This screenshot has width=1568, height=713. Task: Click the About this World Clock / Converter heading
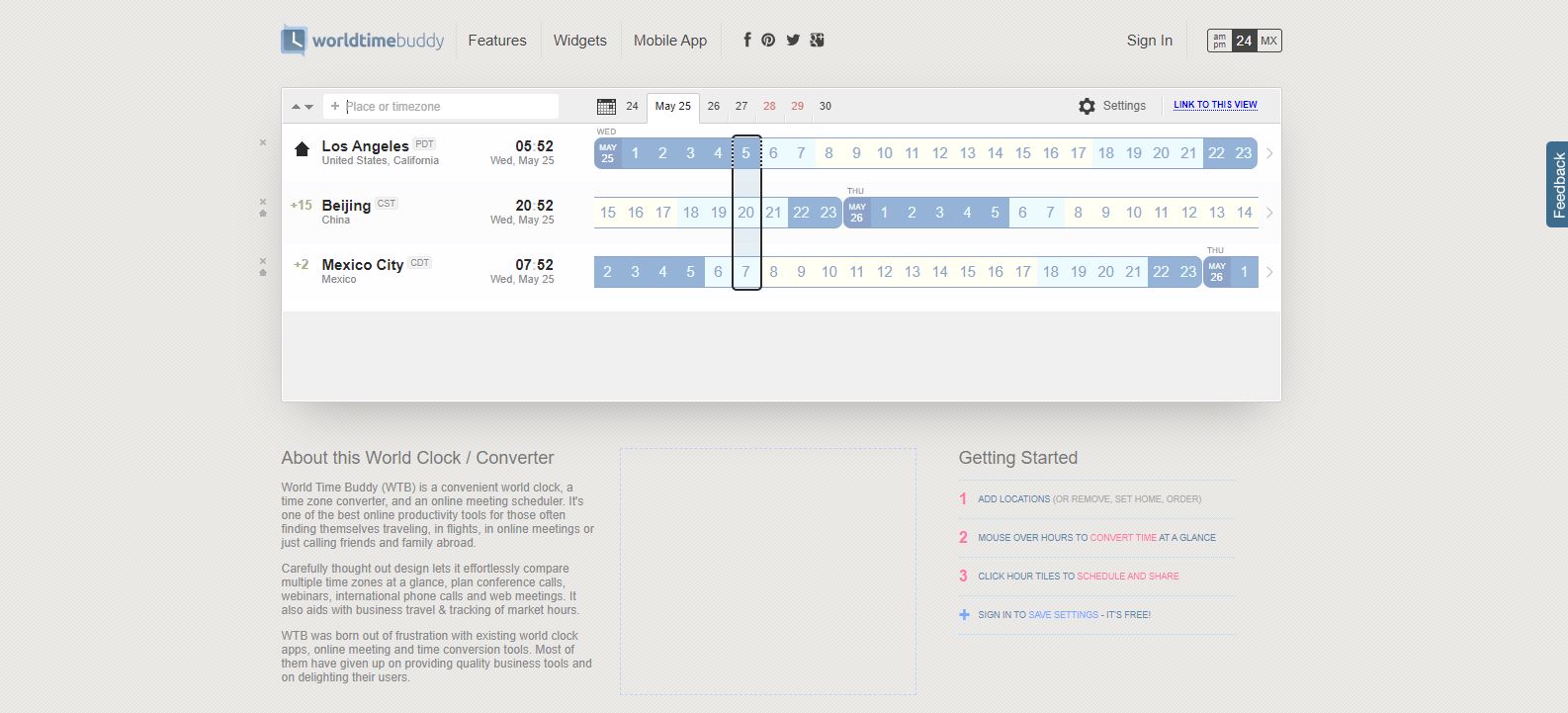point(417,458)
